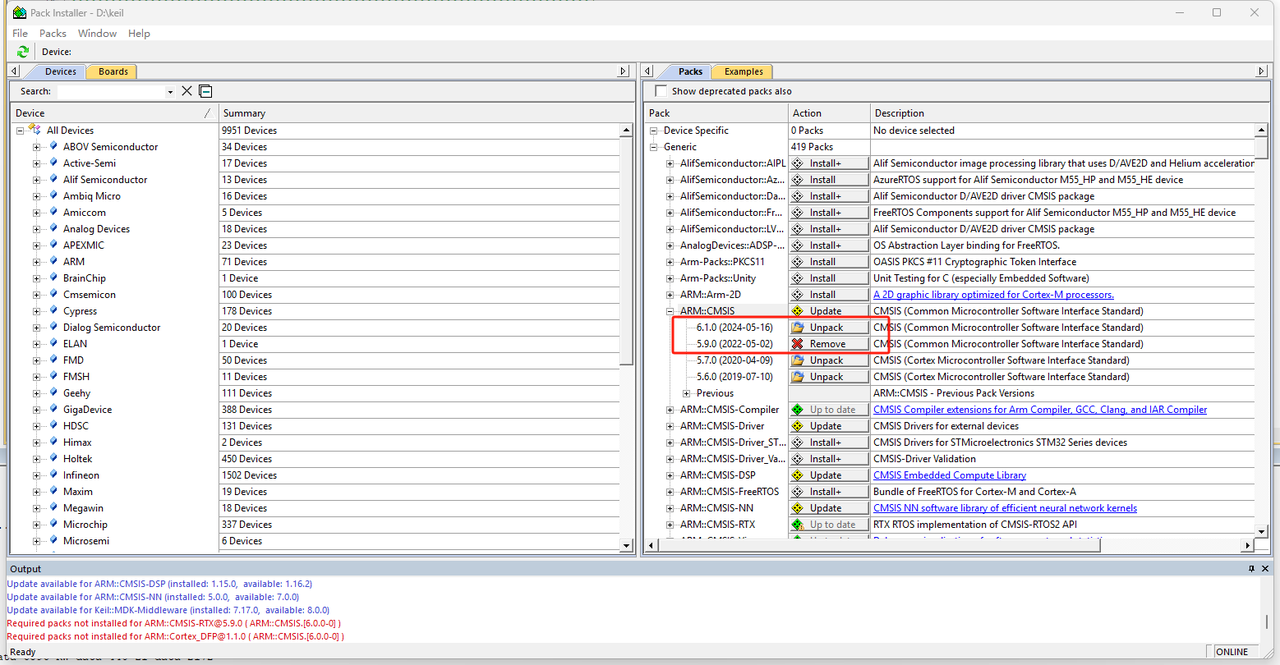The image size is (1280, 665).
Task: Expand the GigaDevice vendor node
Action: 37,410
